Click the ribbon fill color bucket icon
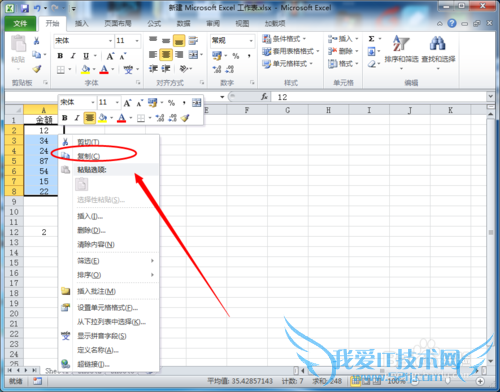The height and width of the screenshot is (392, 500). click(x=85, y=69)
